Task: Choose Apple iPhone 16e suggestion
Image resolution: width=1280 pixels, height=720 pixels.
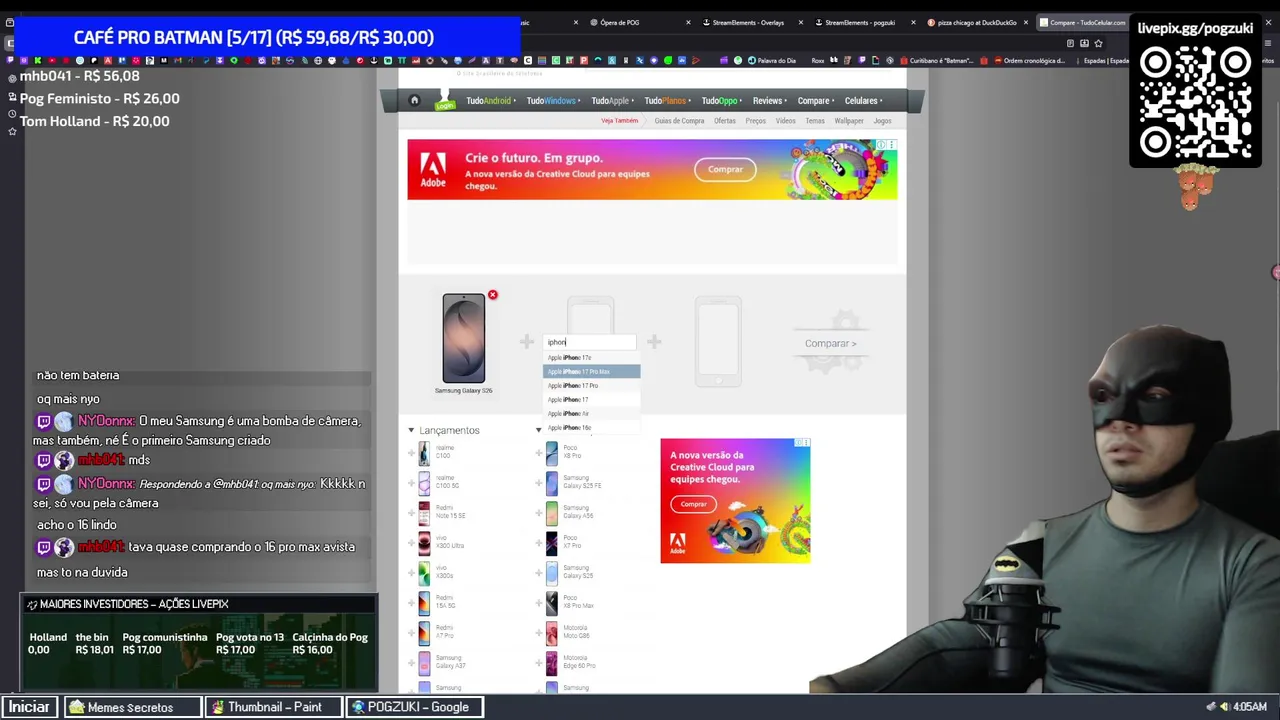Action: coord(591,427)
